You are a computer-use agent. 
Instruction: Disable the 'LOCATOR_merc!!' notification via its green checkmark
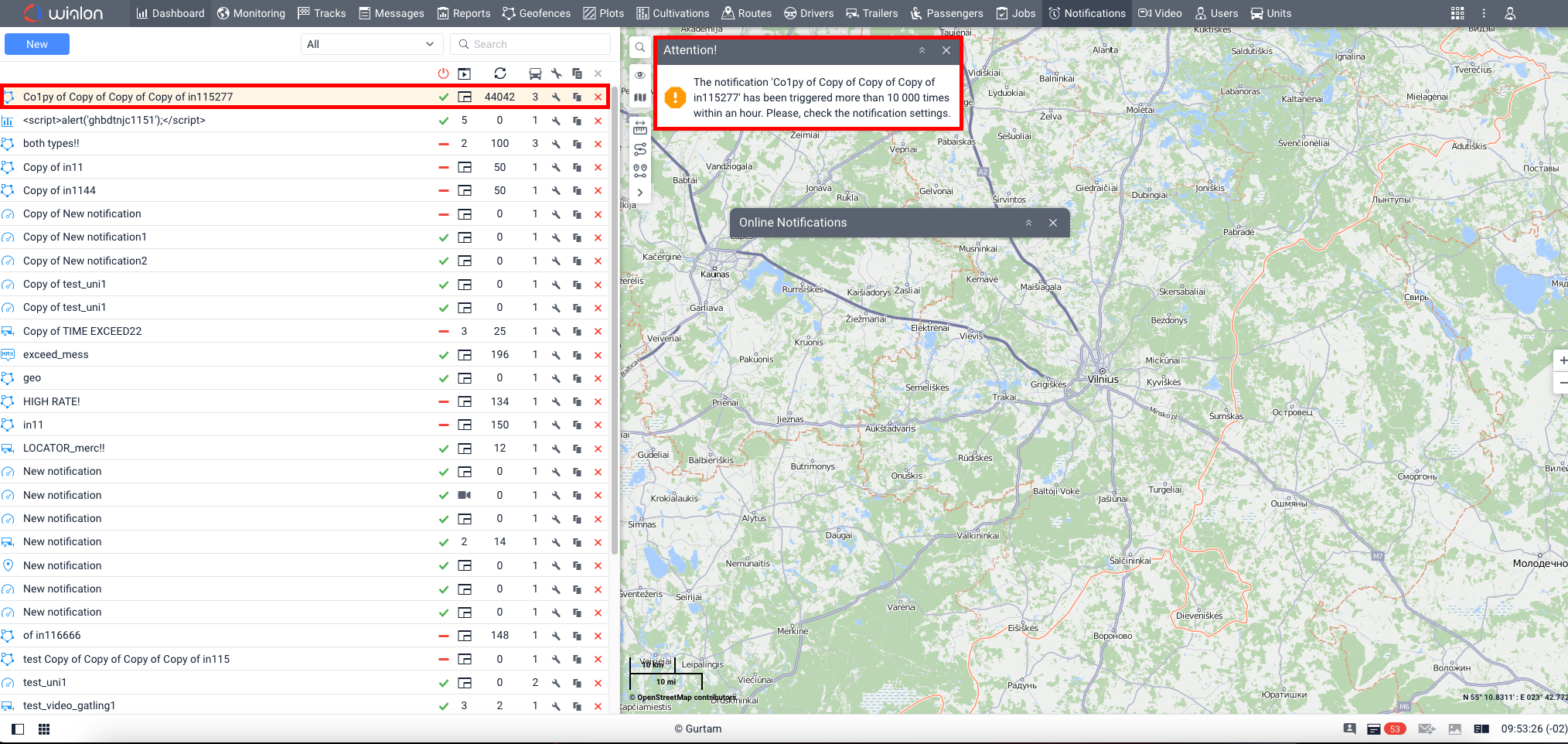443,449
